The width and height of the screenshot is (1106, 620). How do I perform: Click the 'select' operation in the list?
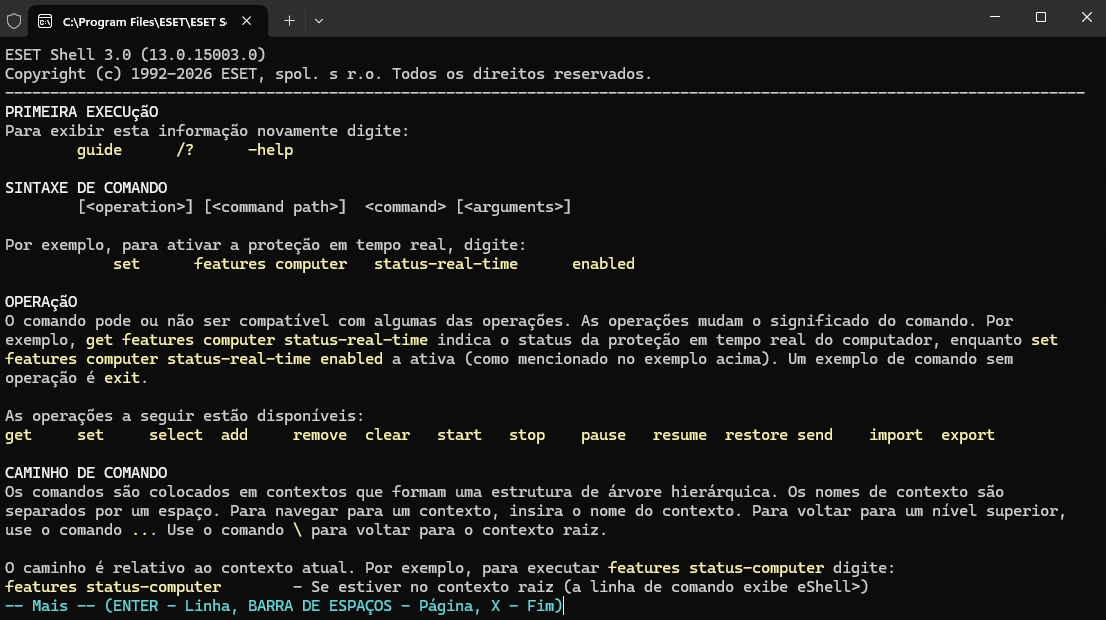click(x=176, y=436)
